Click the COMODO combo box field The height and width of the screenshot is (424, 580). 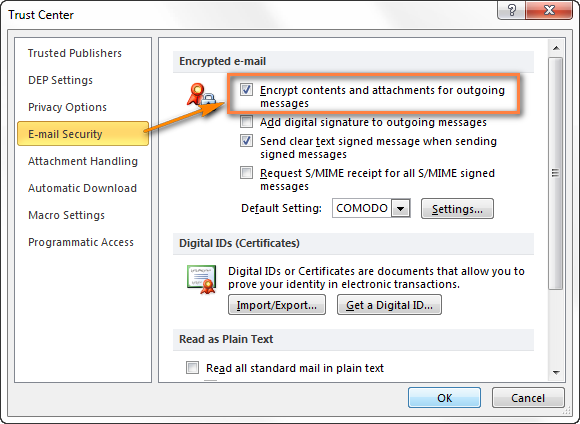click(371, 208)
